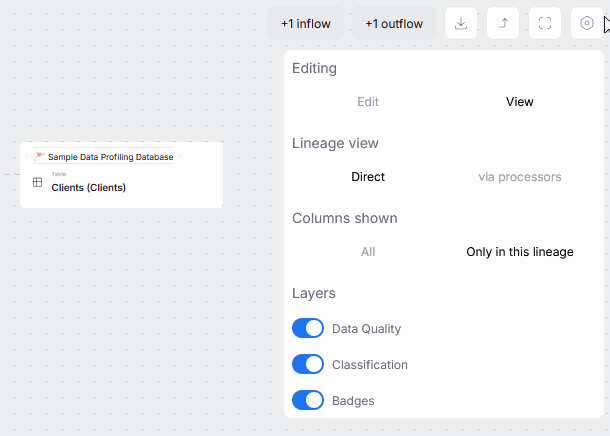Toggle fullscreen with the frame icon
610x436 pixels.
pos(545,23)
